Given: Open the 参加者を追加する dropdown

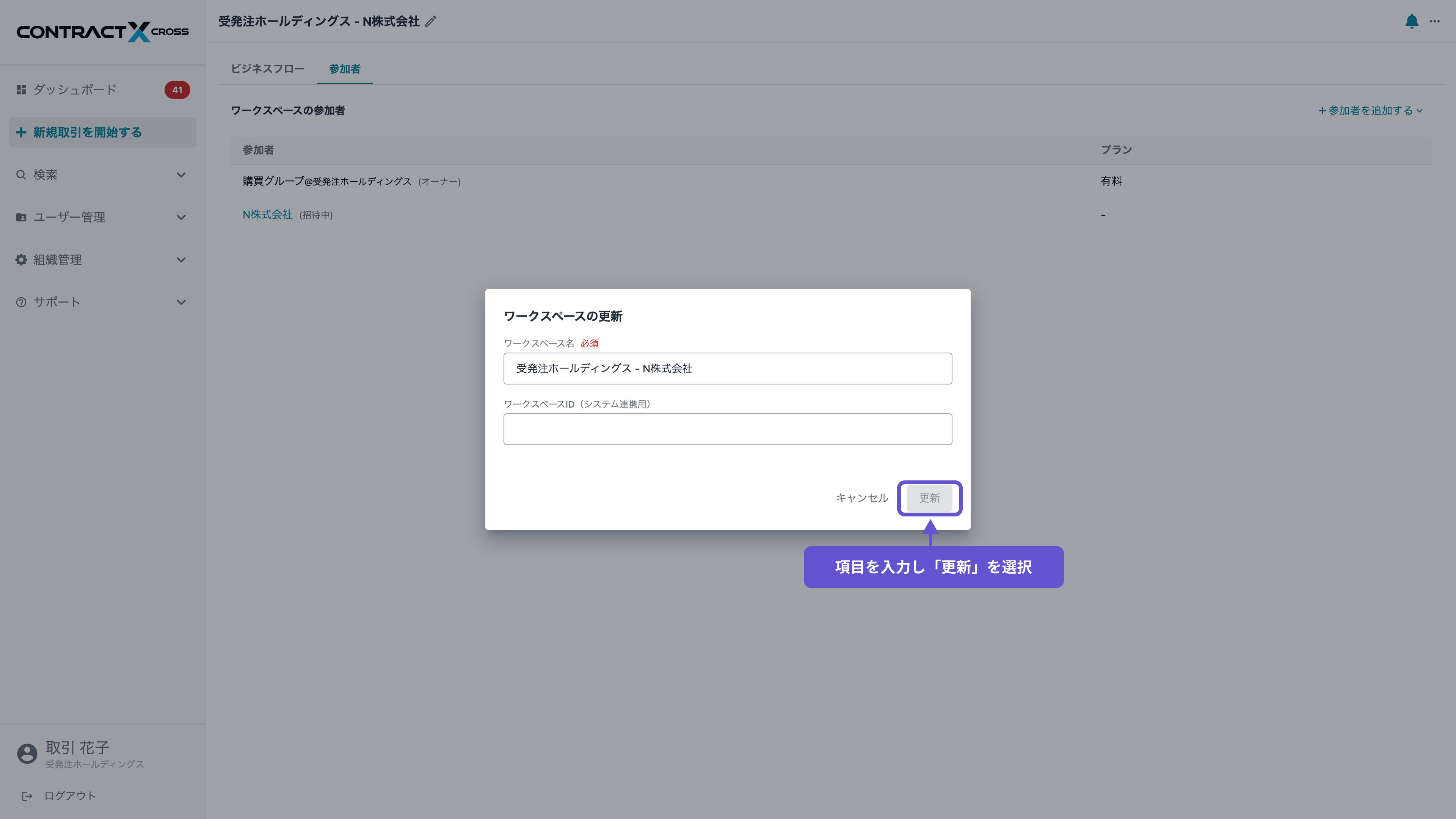Looking at the screenshot, I should [1370, 111].
